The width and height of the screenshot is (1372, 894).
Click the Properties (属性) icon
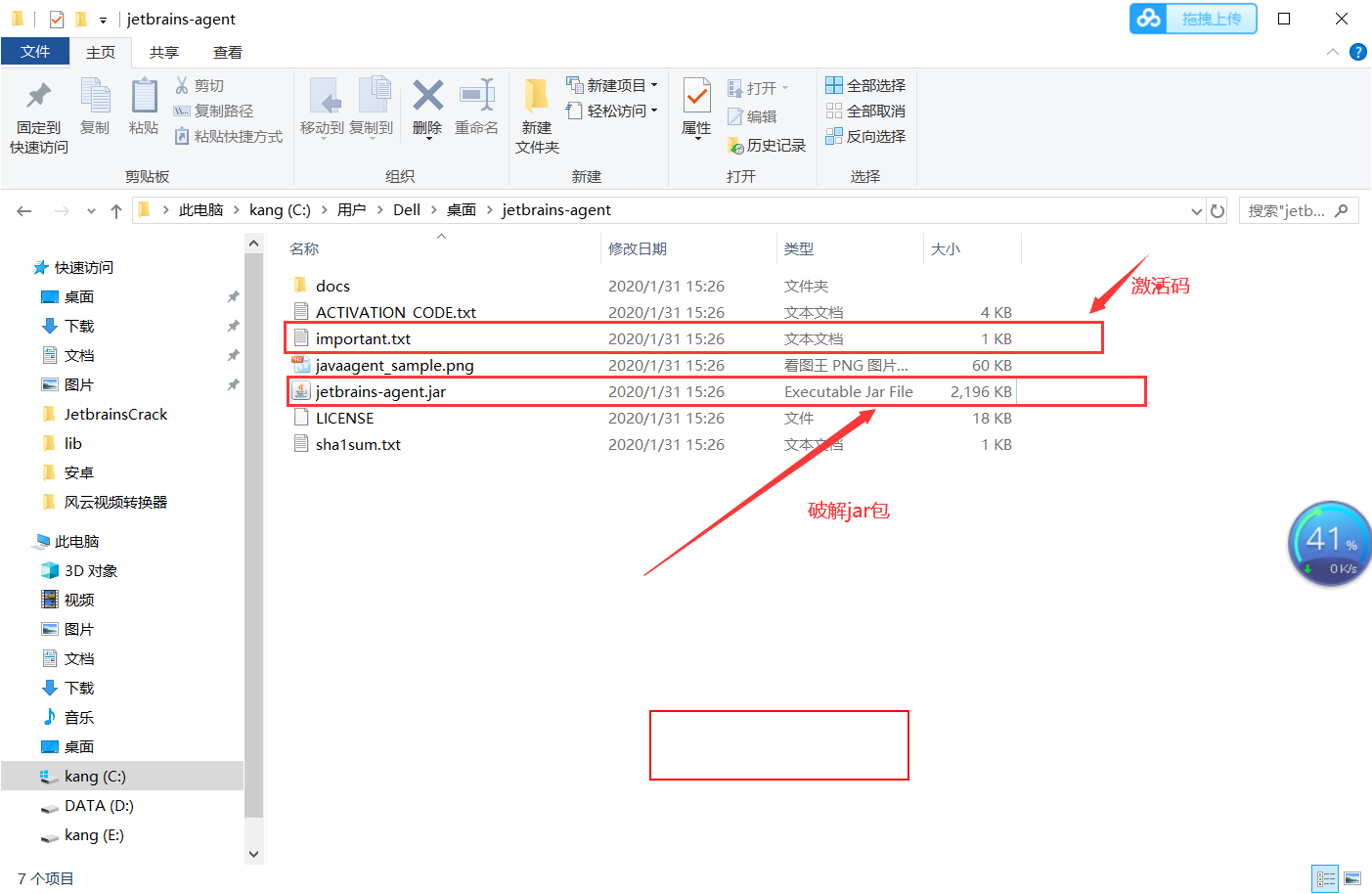(696, 97)
